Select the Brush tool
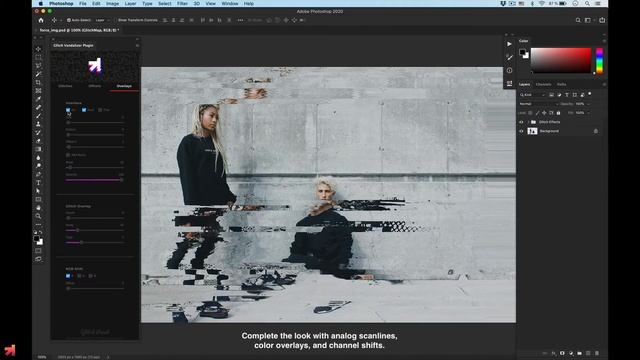 (38, 116)
